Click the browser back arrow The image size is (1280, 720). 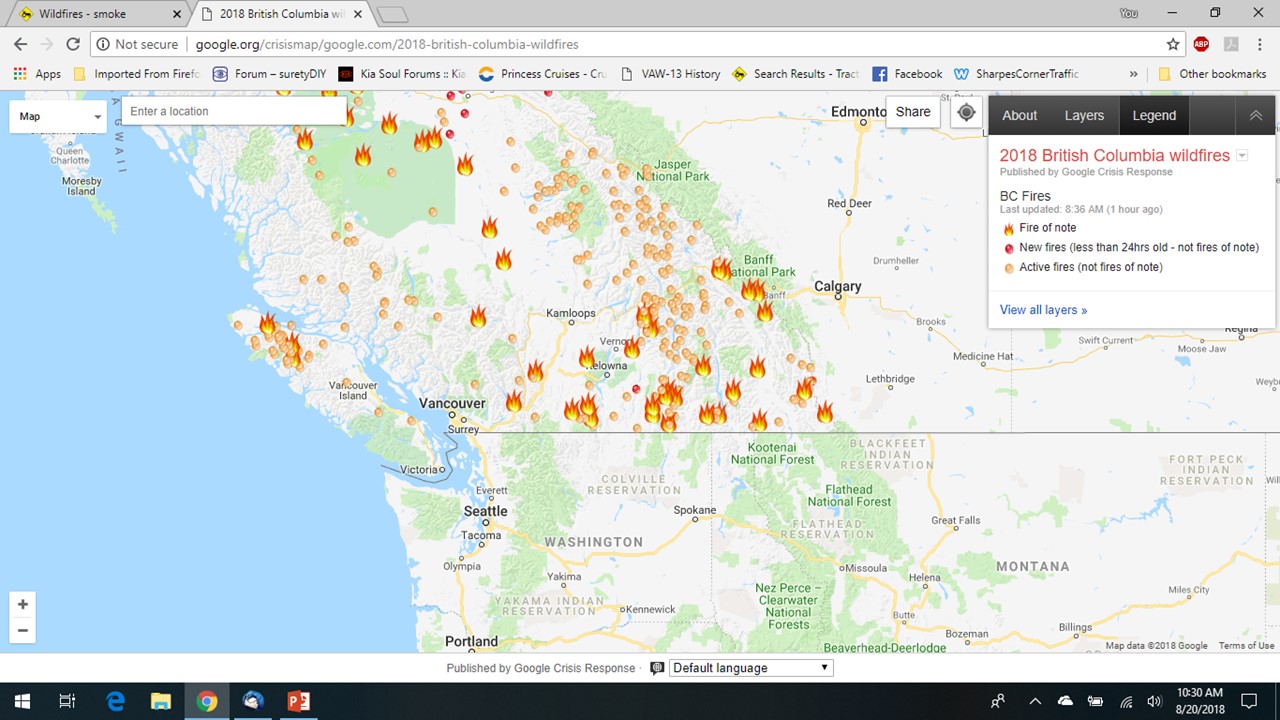[x=20, y=44]
